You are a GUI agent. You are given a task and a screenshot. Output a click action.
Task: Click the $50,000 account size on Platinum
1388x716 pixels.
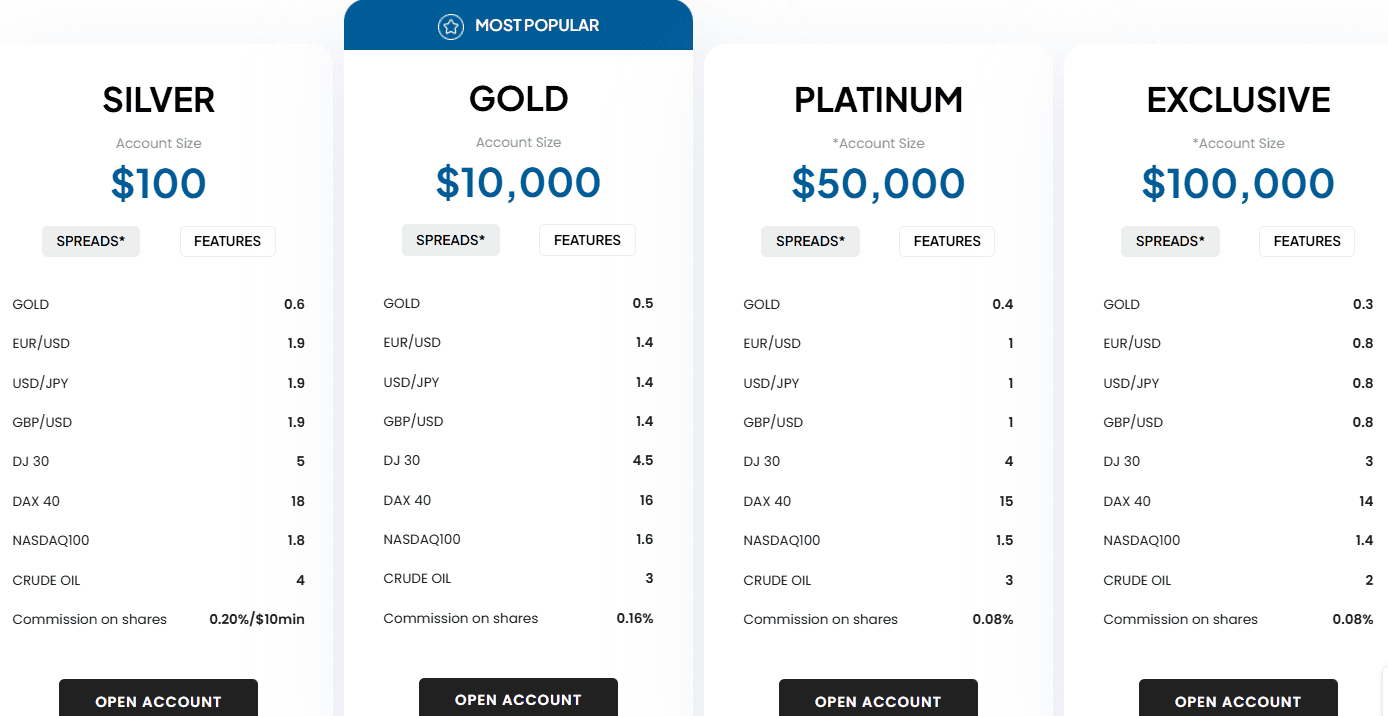tap(878, 184)
